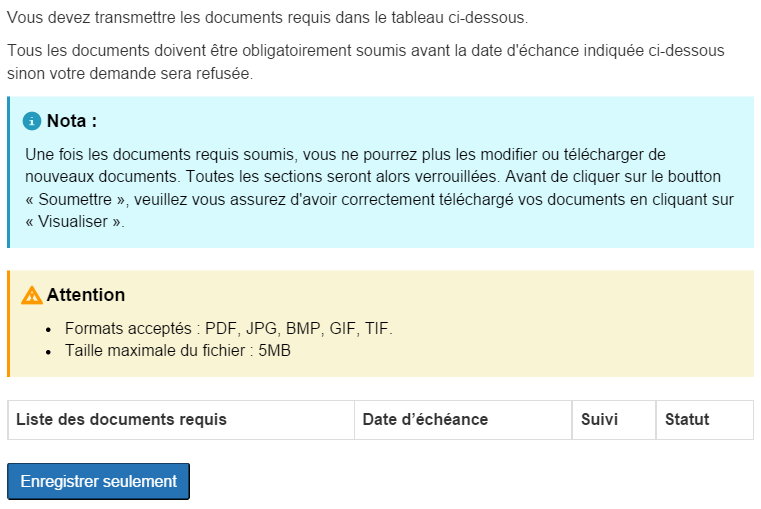
Task: Click the Suivi column header
Action: (599, 419)
